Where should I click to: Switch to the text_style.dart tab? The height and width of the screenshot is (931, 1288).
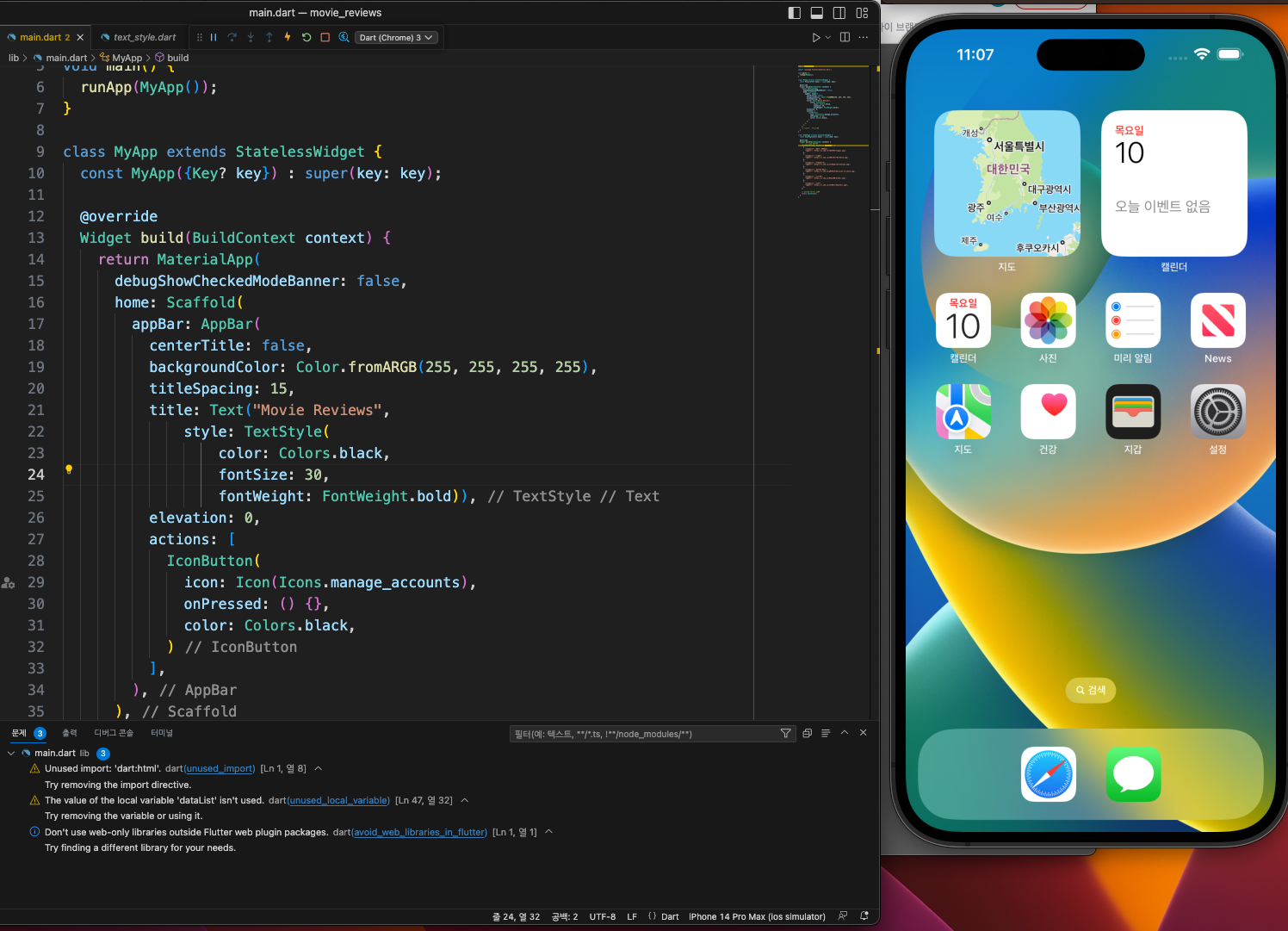click(x=140, y=37)
